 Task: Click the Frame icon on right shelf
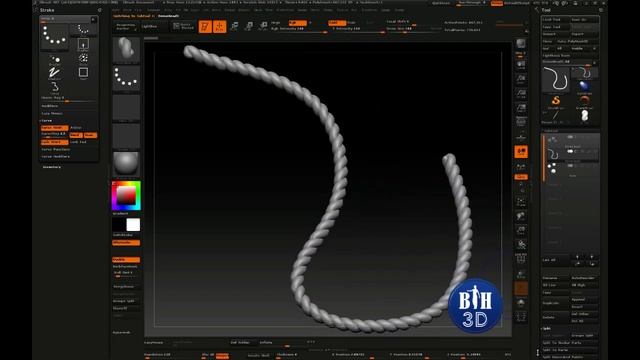(x=521, y=202)
